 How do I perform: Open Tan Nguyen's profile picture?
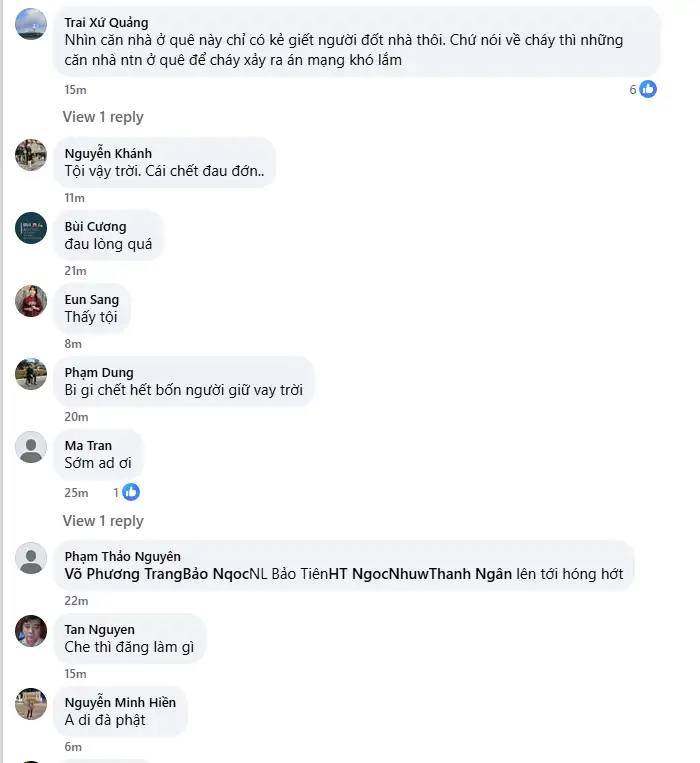[31, 631]
